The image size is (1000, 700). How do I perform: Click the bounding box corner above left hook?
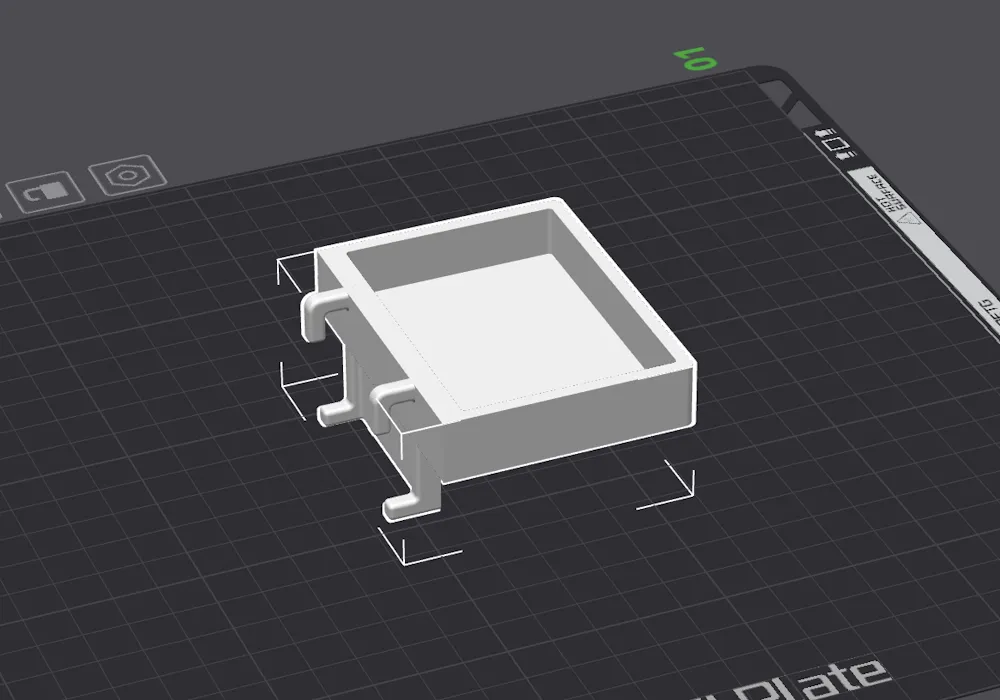295,271
